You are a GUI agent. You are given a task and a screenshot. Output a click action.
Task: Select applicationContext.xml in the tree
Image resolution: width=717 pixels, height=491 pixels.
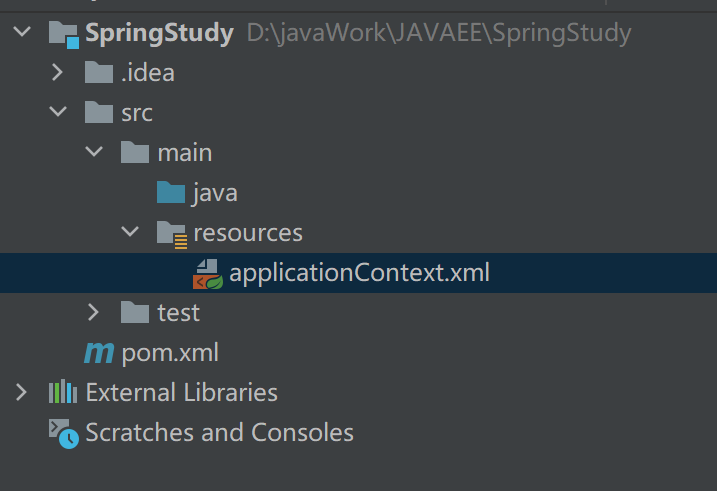point(358,273)
